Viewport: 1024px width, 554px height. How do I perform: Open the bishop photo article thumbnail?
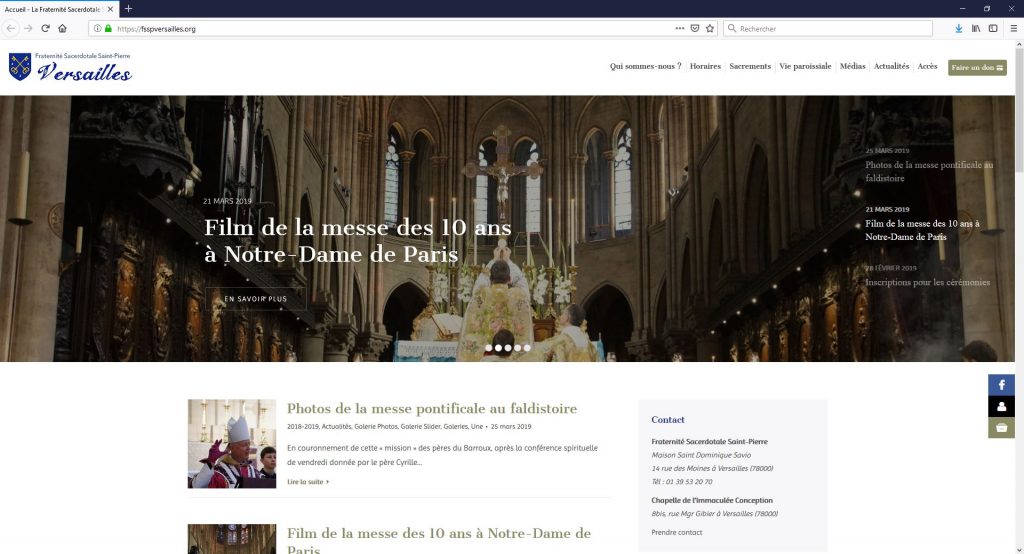click(x=232, y=443)
